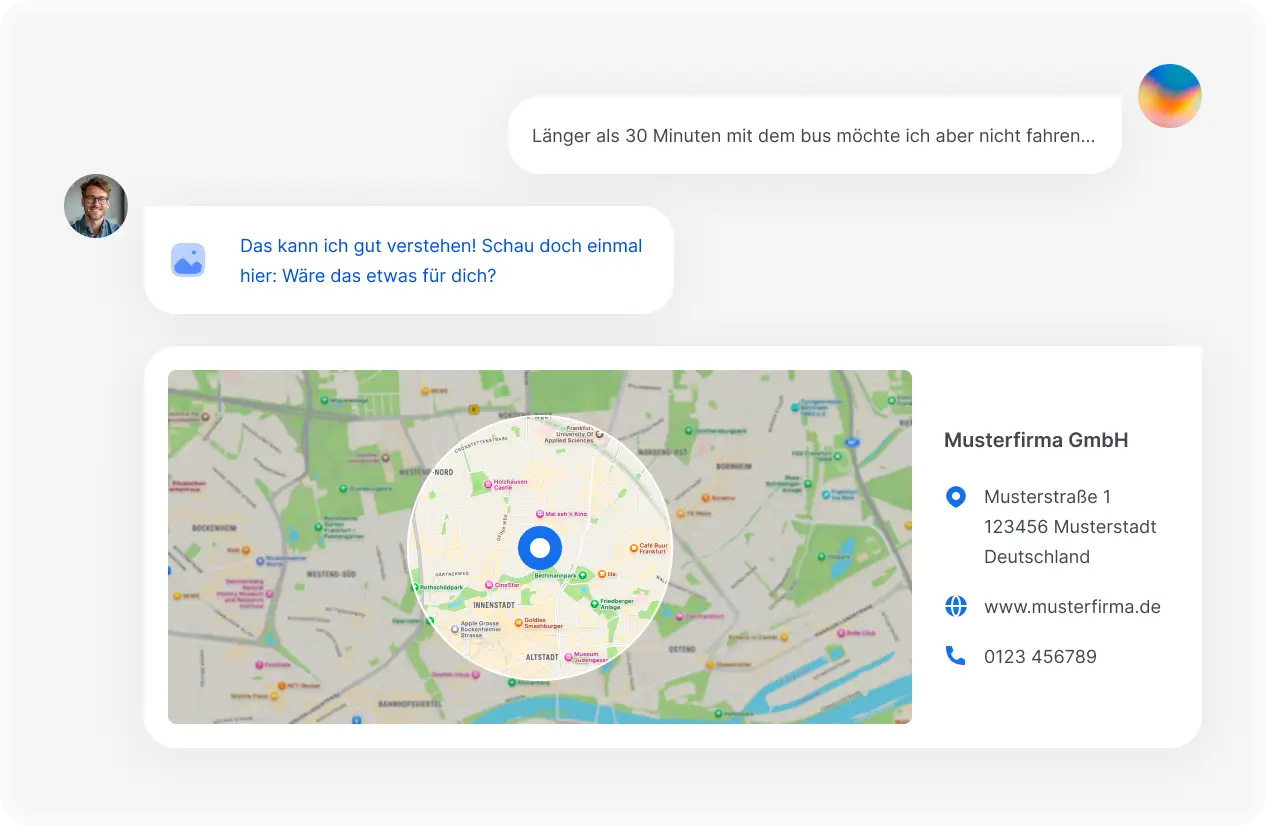This screenshot has width=1266, height=826.
Task: Select the Café Buur Frankfurt map pin
Action: pyautogui.click(x=633, y=548)
